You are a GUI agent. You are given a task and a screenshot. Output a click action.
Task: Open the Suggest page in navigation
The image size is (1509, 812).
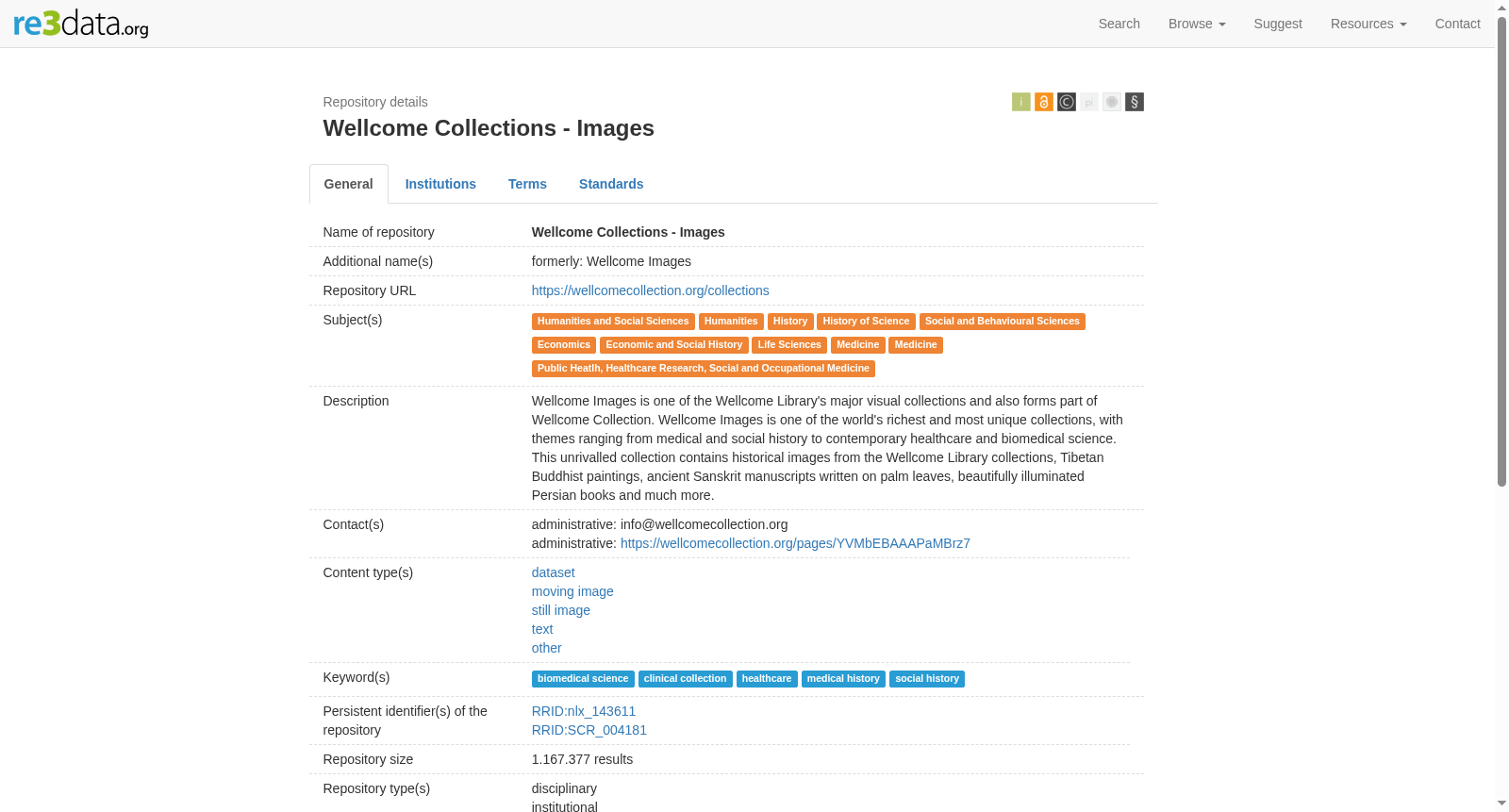[x=1278, y=24]
